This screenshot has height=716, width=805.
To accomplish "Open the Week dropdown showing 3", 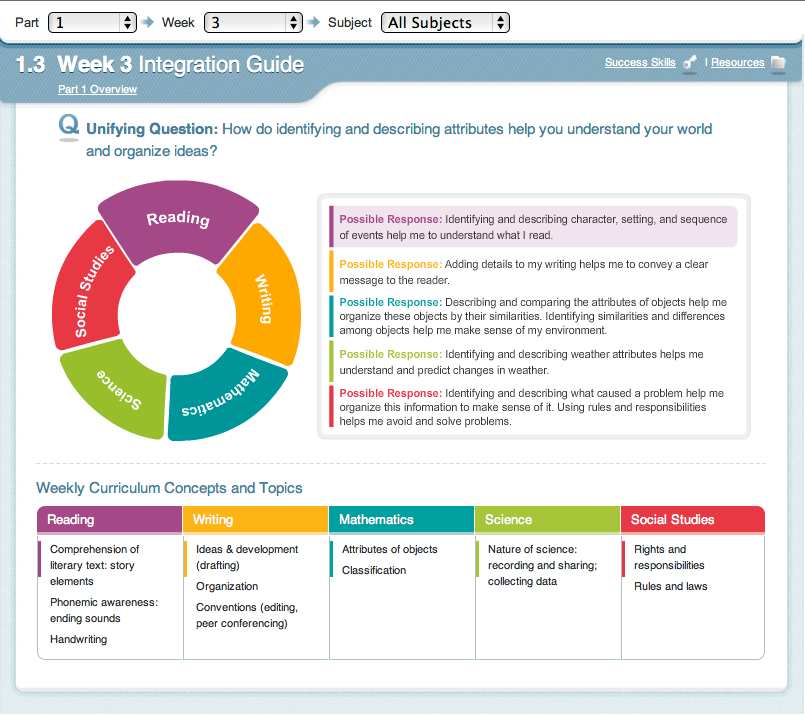I will tap(253, 23).
